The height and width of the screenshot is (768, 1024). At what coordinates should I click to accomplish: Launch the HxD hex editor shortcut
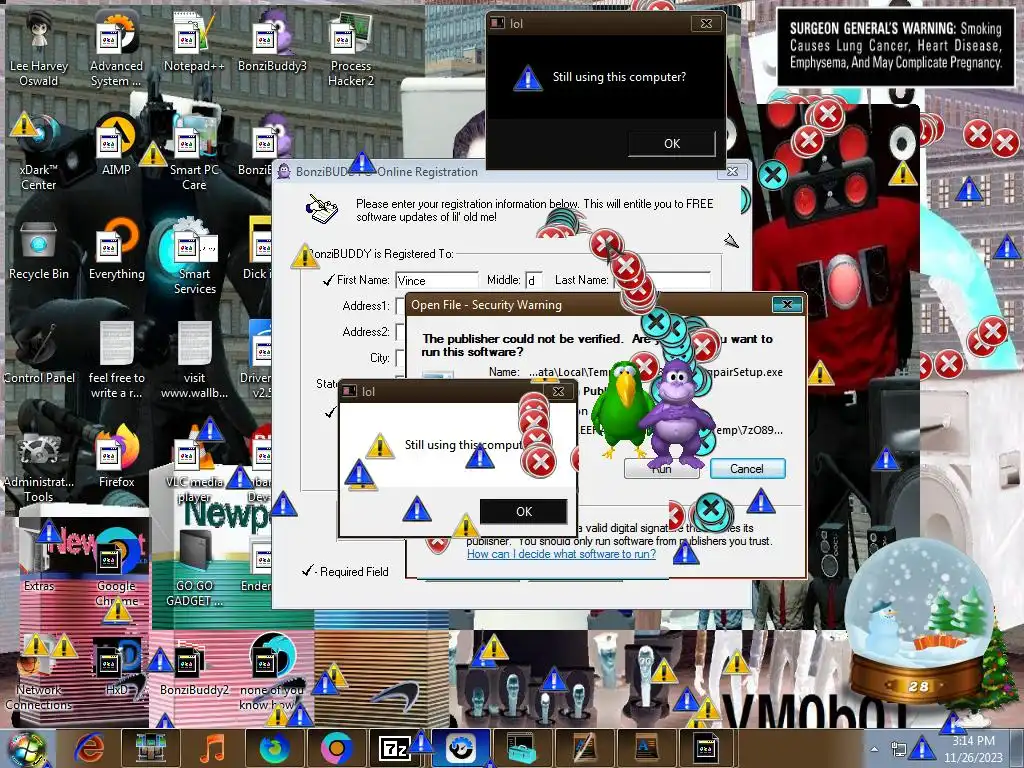(x=116, y=665)
